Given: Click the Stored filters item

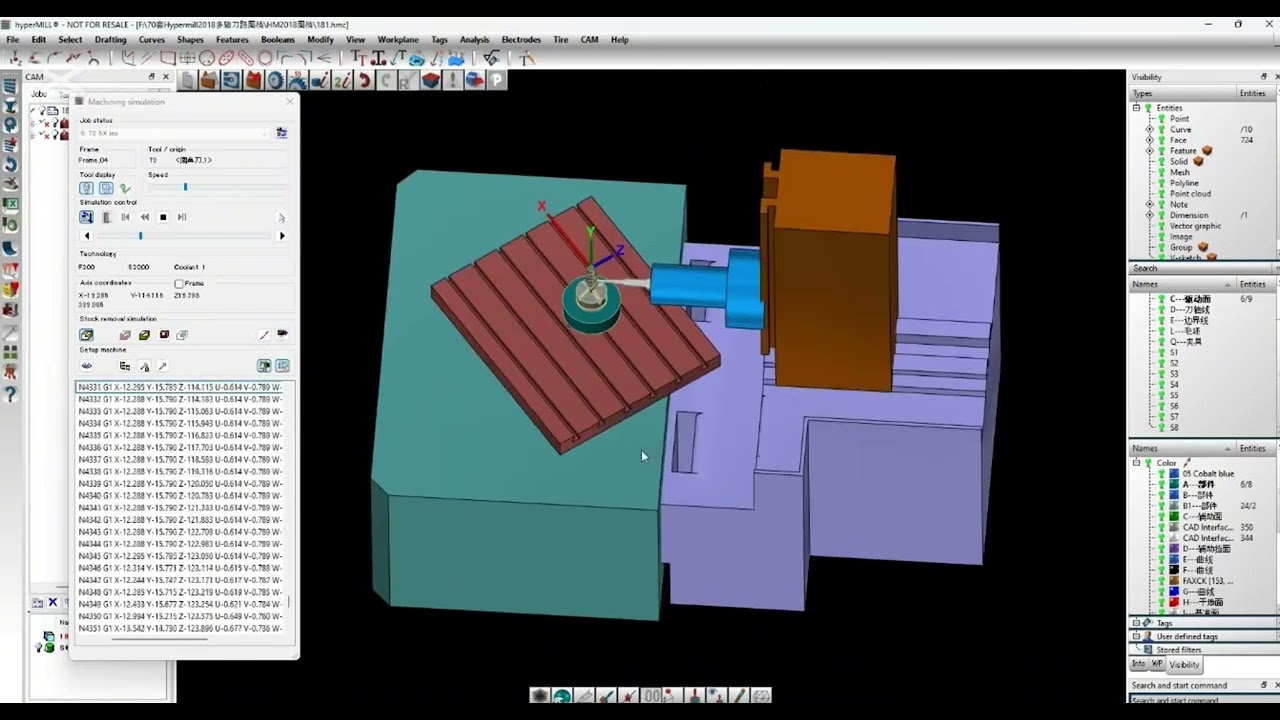Looking at the screenshot, I should tap(1179, 650).
